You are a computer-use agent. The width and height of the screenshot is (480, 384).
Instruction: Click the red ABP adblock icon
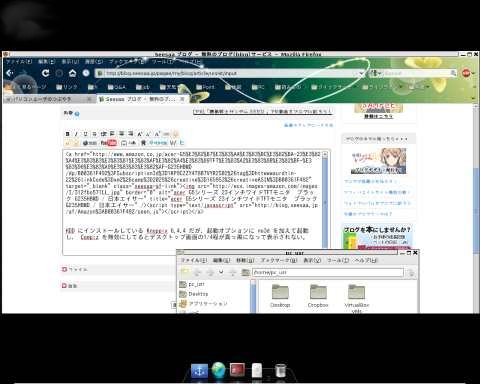[x=466, y=73]
